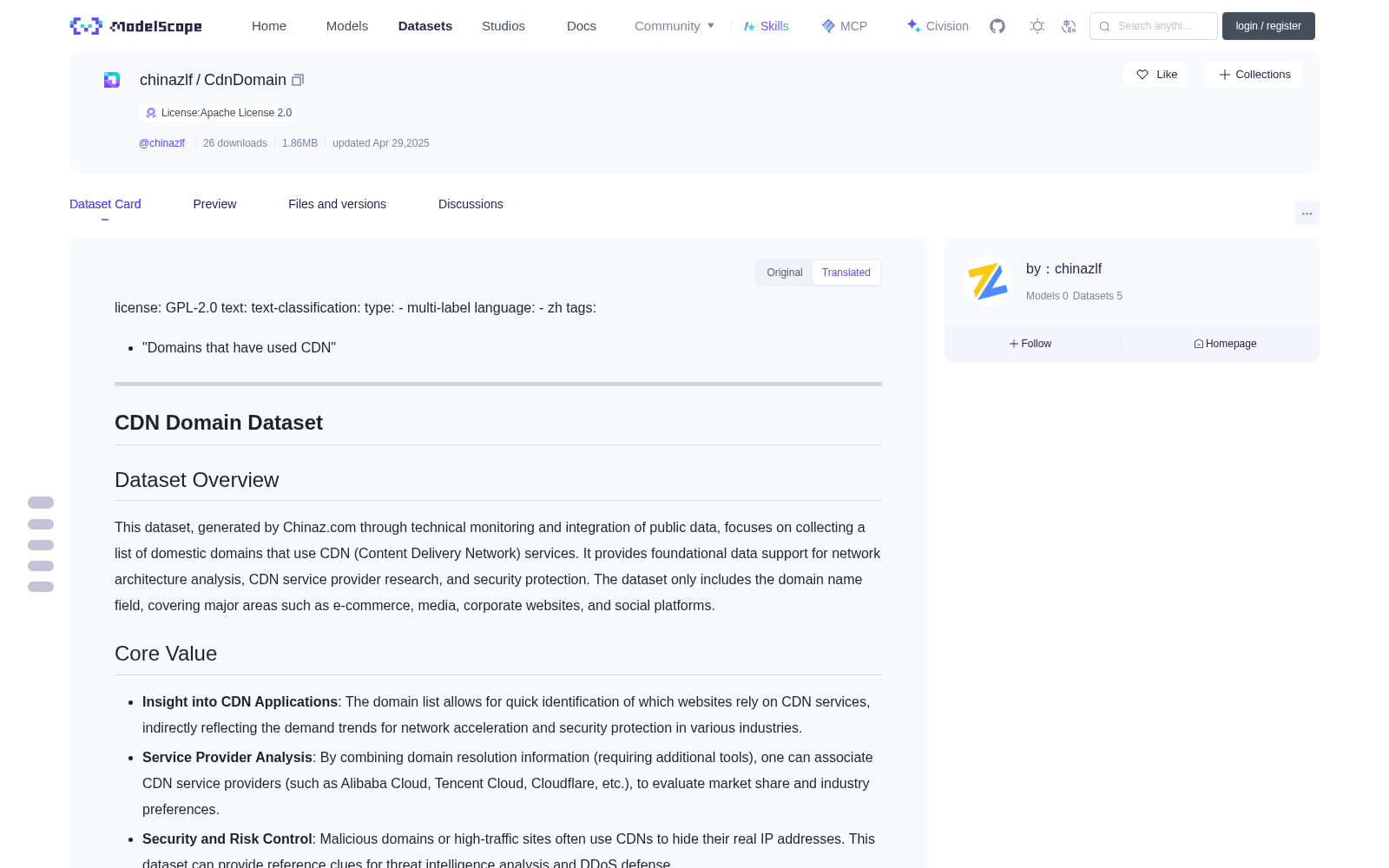Go to the ModelScope home logo
The image size is (1389, 868).
click(x=136, y=26)
